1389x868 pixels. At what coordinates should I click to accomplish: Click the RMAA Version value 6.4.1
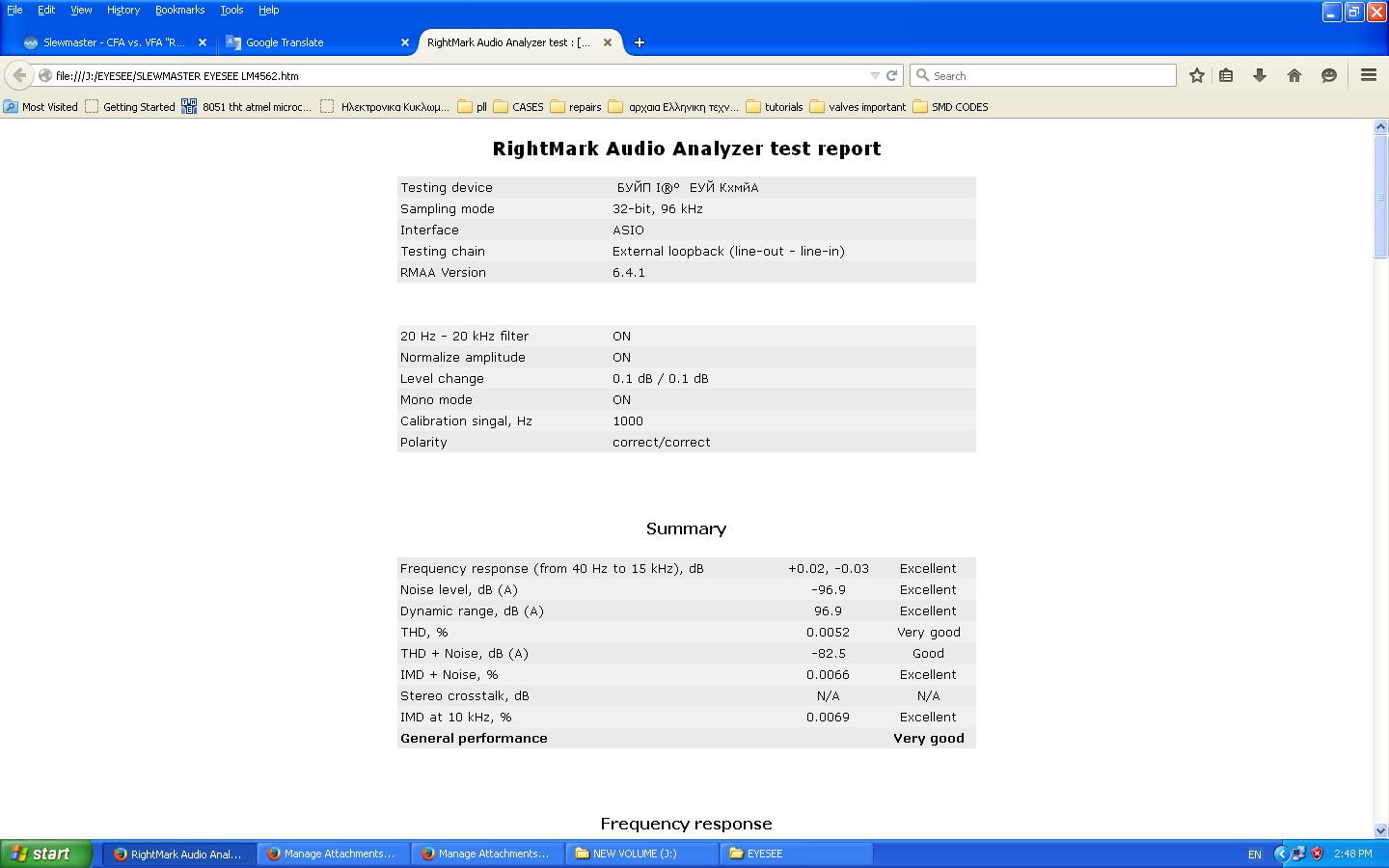pyautogui.click(x=629, y=272)
